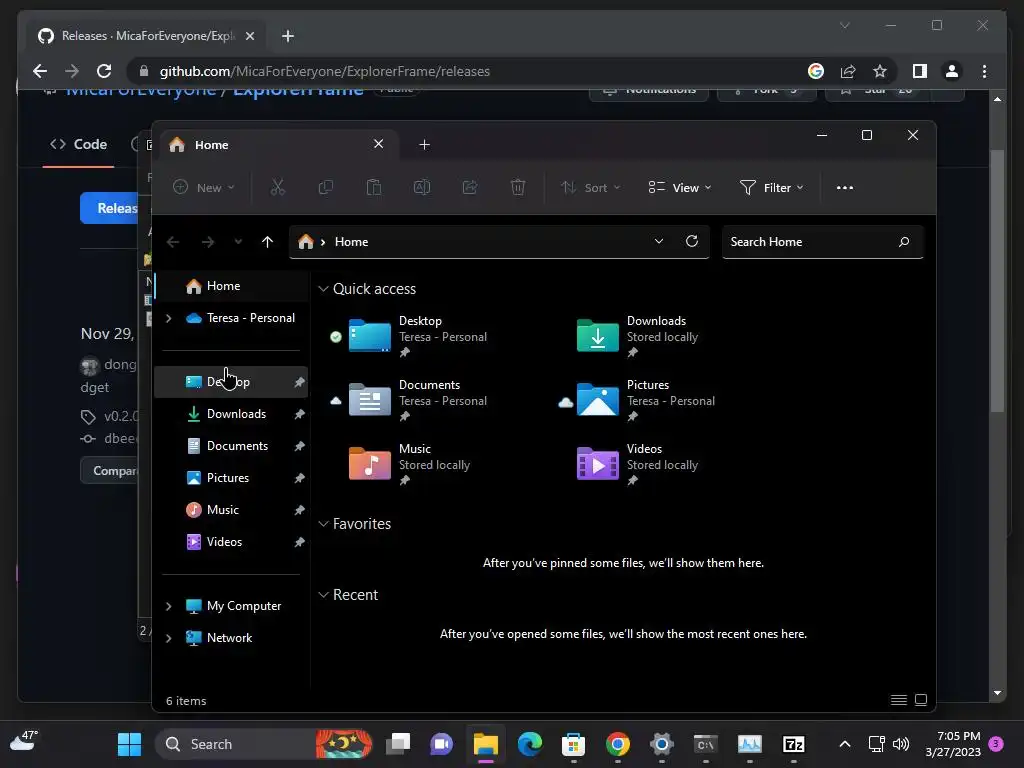Open the Filter dropdown in Explorer toolbar
Screen dimensions: 1024x768
tap(771, 187)
